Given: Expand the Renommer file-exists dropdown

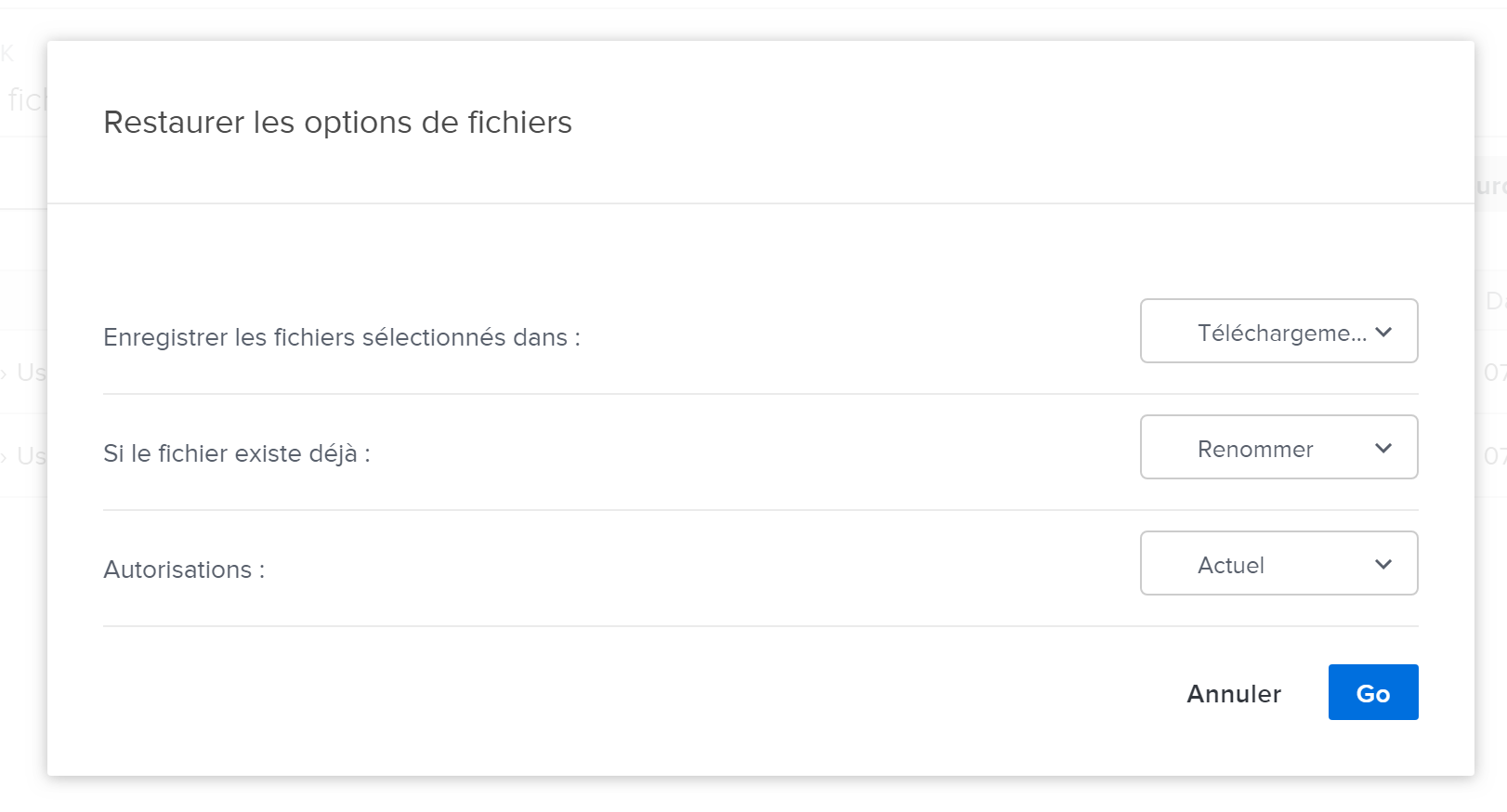Looking at the screenshot, I should click(x=1278, y=447).
